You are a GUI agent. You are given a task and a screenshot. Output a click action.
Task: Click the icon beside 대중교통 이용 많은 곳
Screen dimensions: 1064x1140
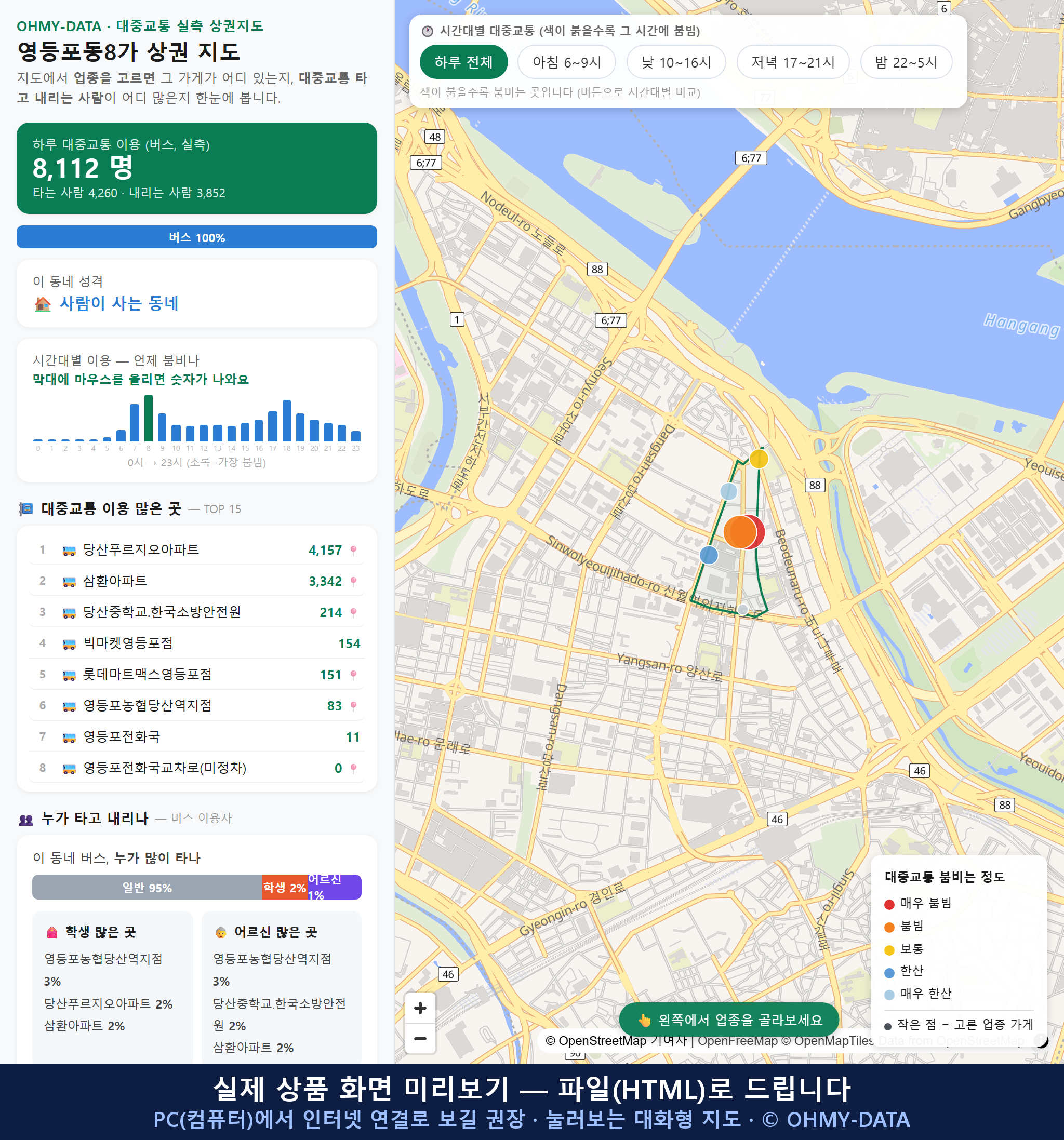(x=26, y=508)
